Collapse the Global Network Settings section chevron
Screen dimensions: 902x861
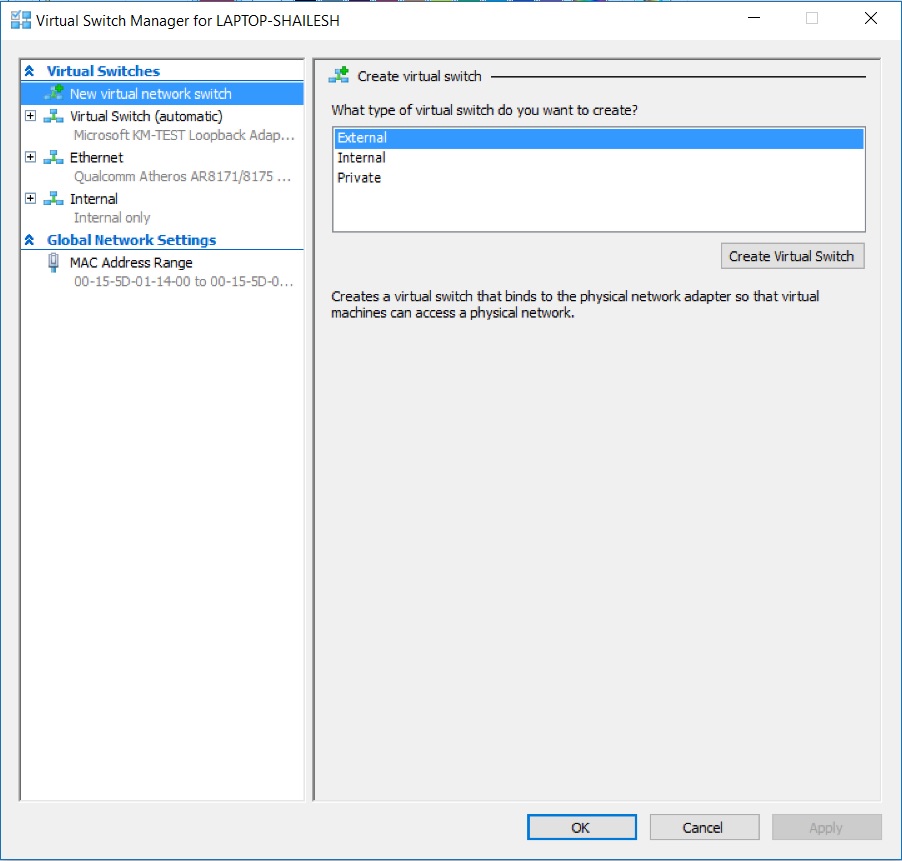pyautogui.click(x=30, y=240)
